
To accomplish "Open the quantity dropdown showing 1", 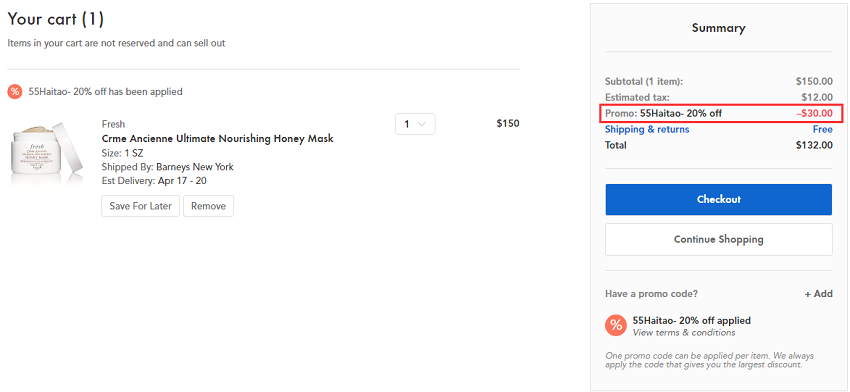I will coord(415,124).
